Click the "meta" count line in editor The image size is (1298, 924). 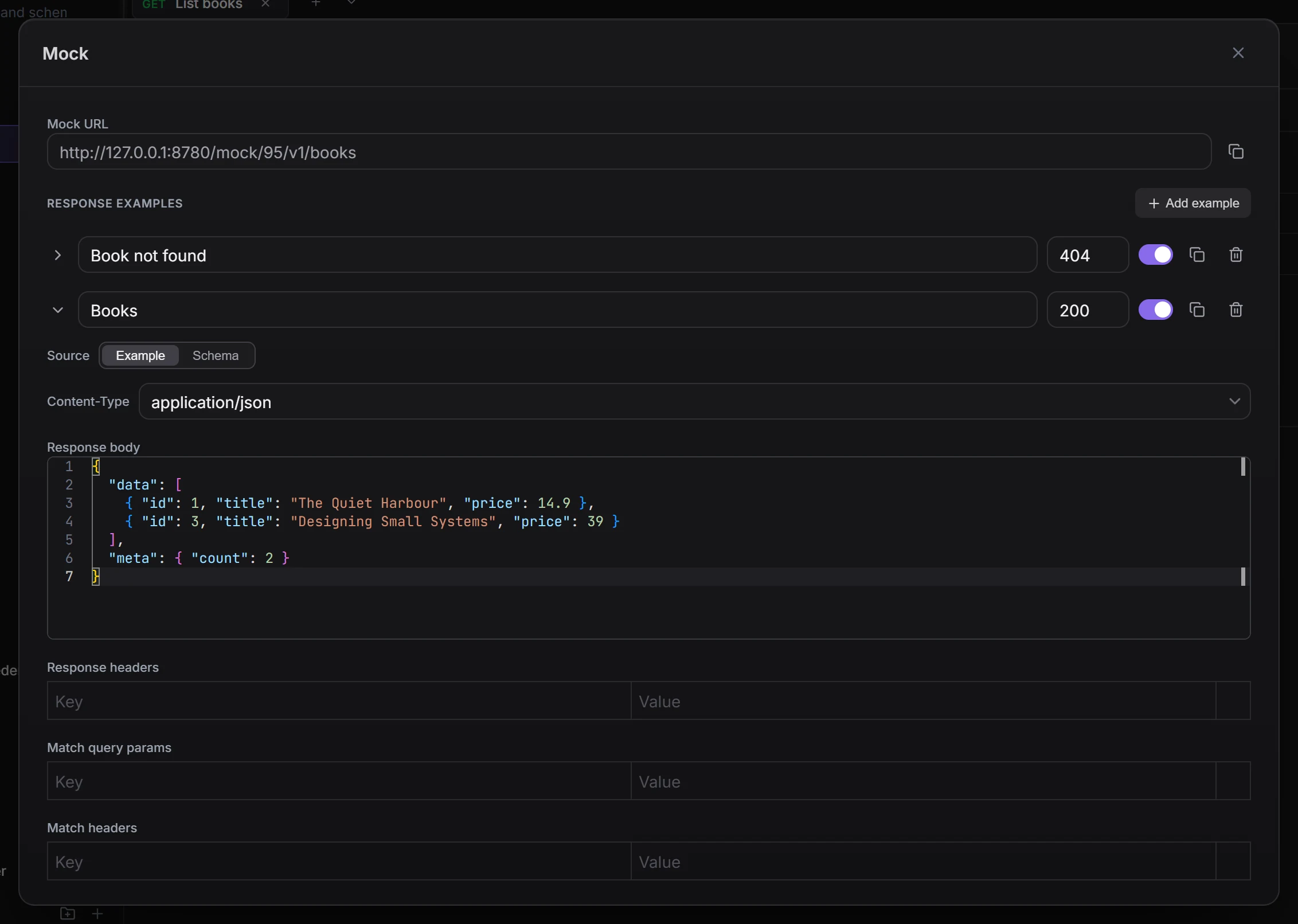point(199,558)
